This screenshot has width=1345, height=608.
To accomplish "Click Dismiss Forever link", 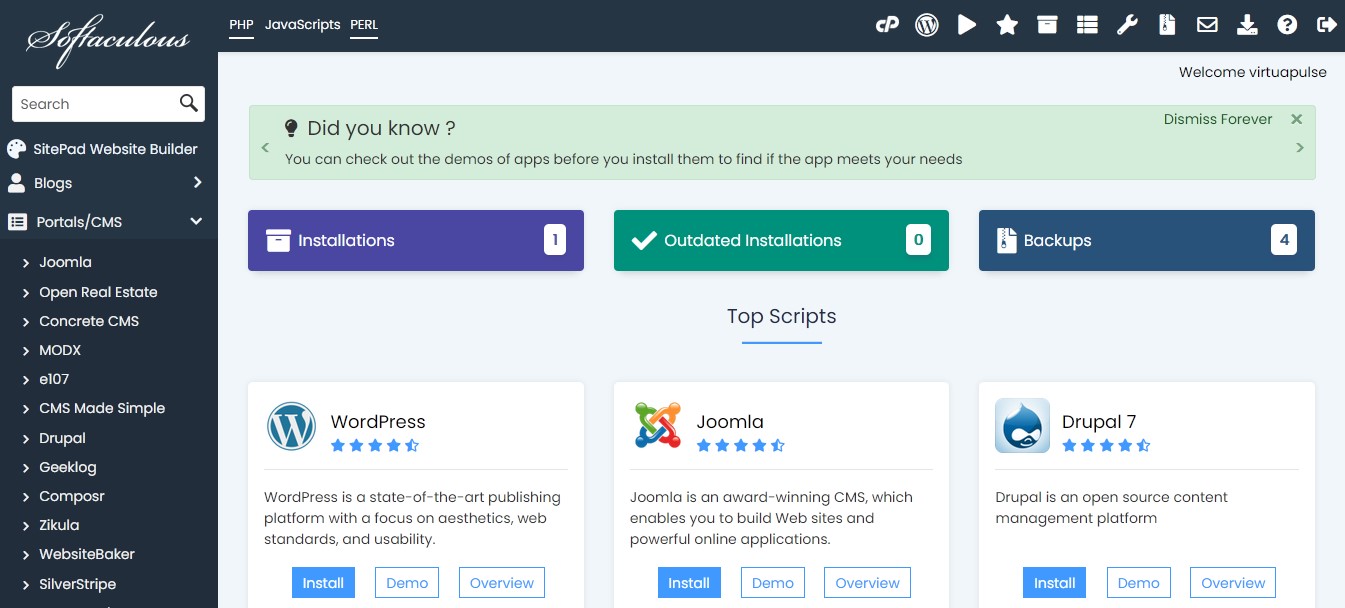I will (1218, 119).
